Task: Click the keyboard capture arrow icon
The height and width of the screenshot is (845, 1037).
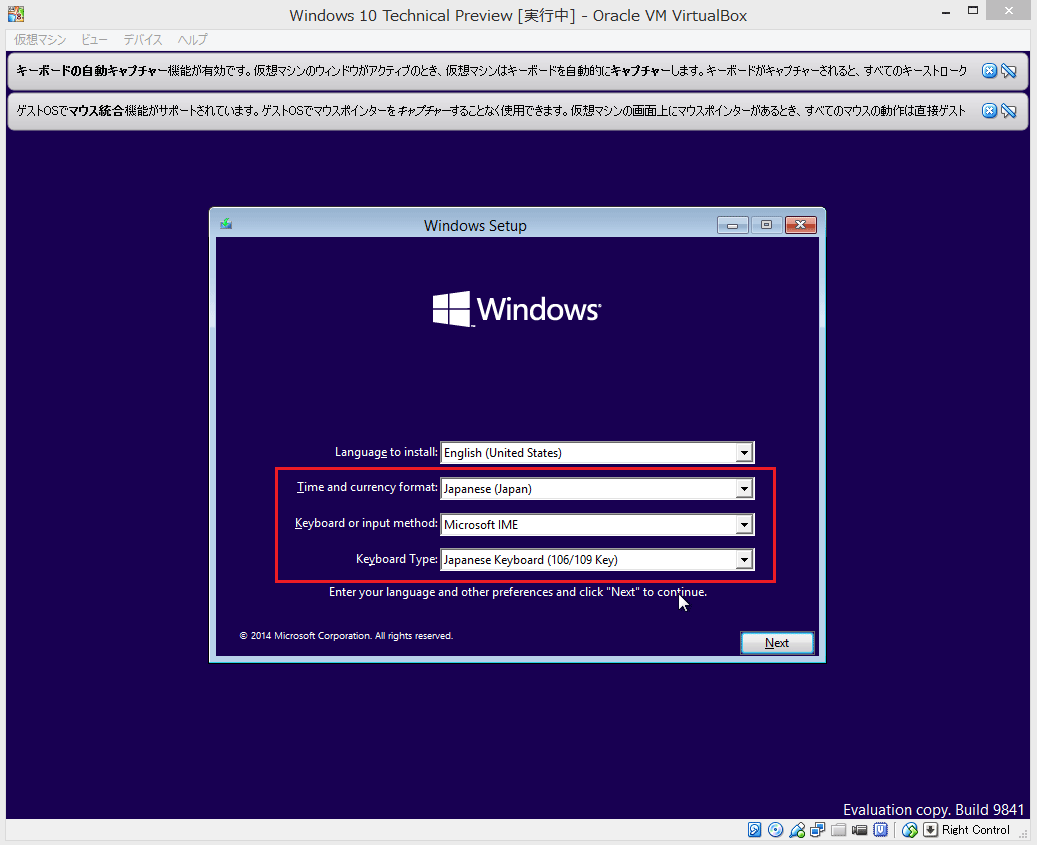Action: click(x=930, y=830)
